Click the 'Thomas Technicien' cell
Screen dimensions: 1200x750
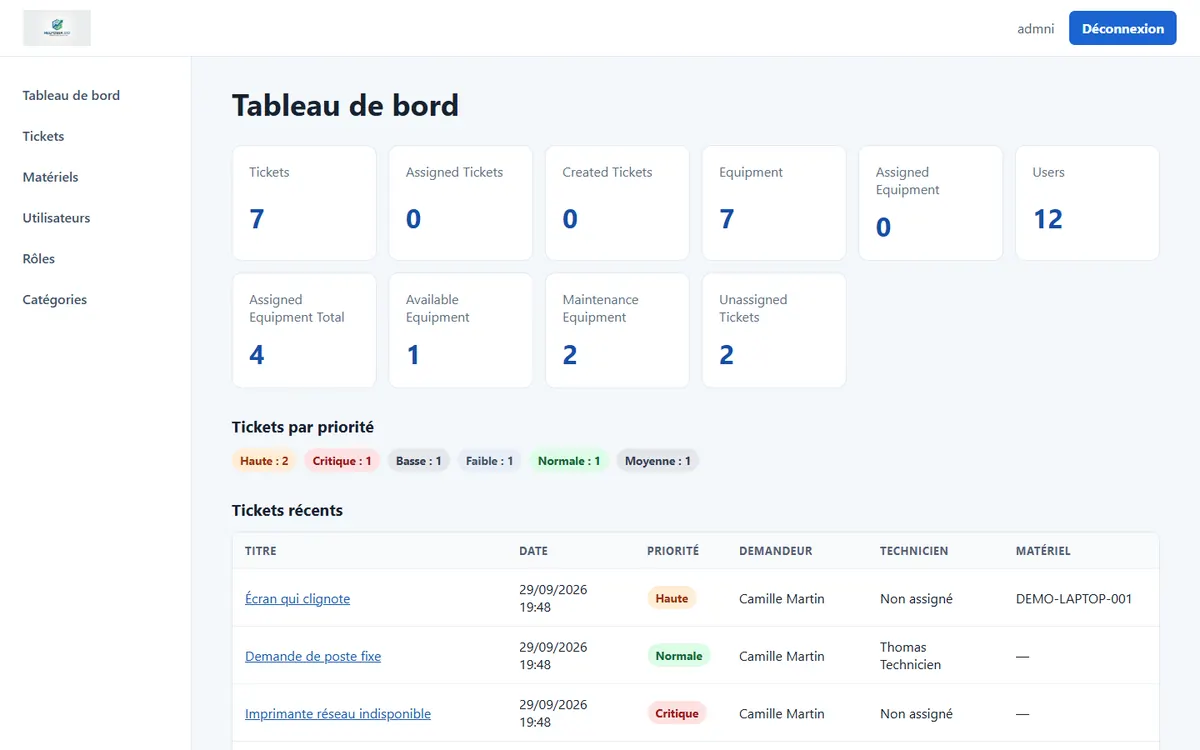[910, 656]
